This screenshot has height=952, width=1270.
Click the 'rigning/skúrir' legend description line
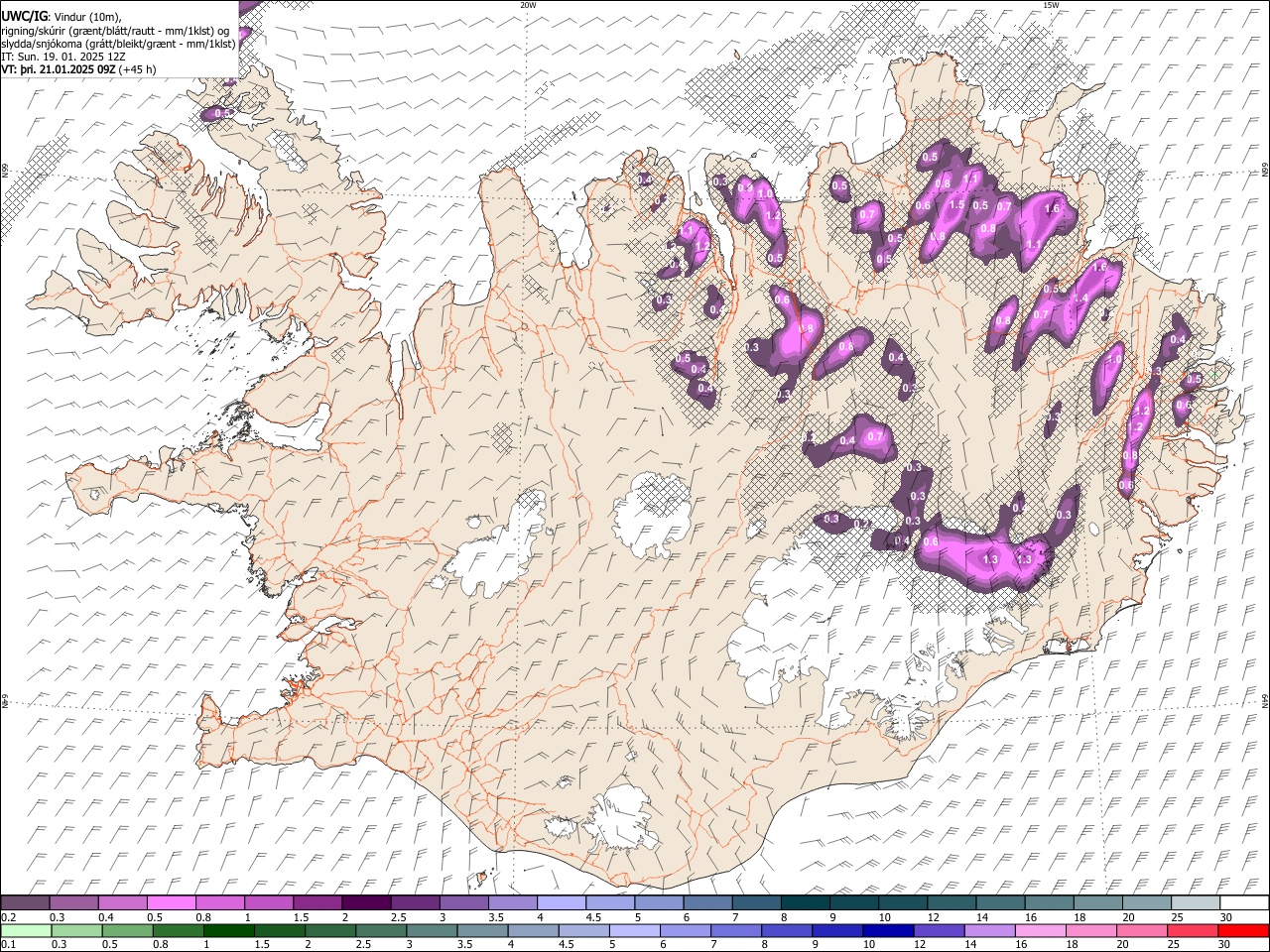pyautogui.click(x=115, y=30)
